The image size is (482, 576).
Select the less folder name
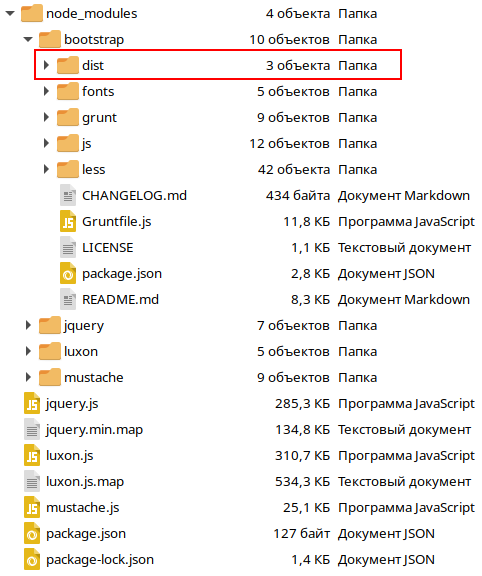point(94,169)
